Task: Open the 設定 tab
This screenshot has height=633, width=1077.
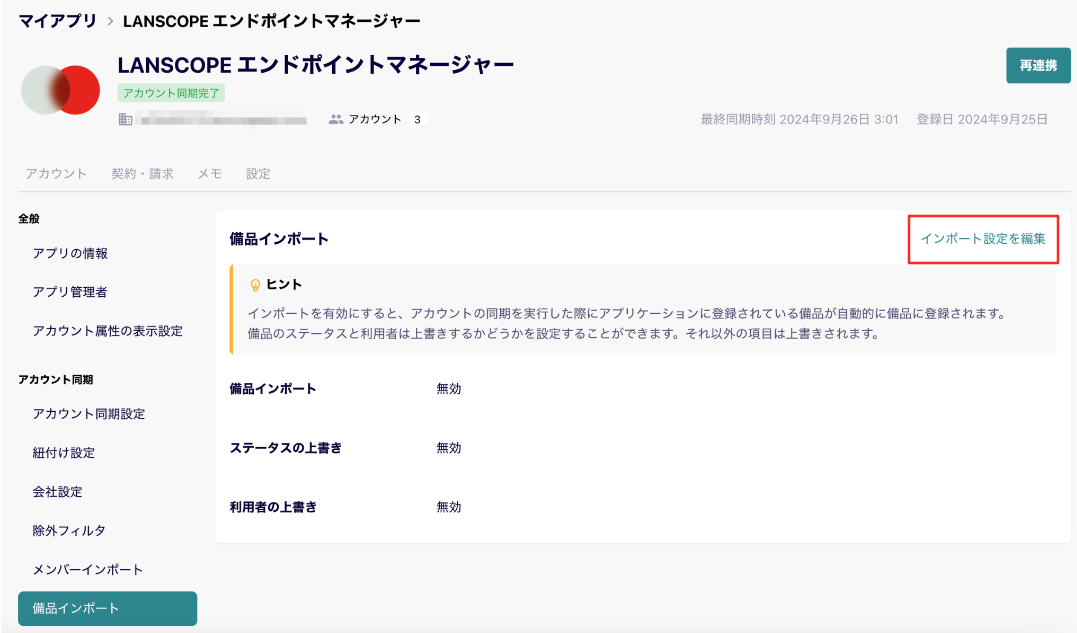Action: [258, 174]
